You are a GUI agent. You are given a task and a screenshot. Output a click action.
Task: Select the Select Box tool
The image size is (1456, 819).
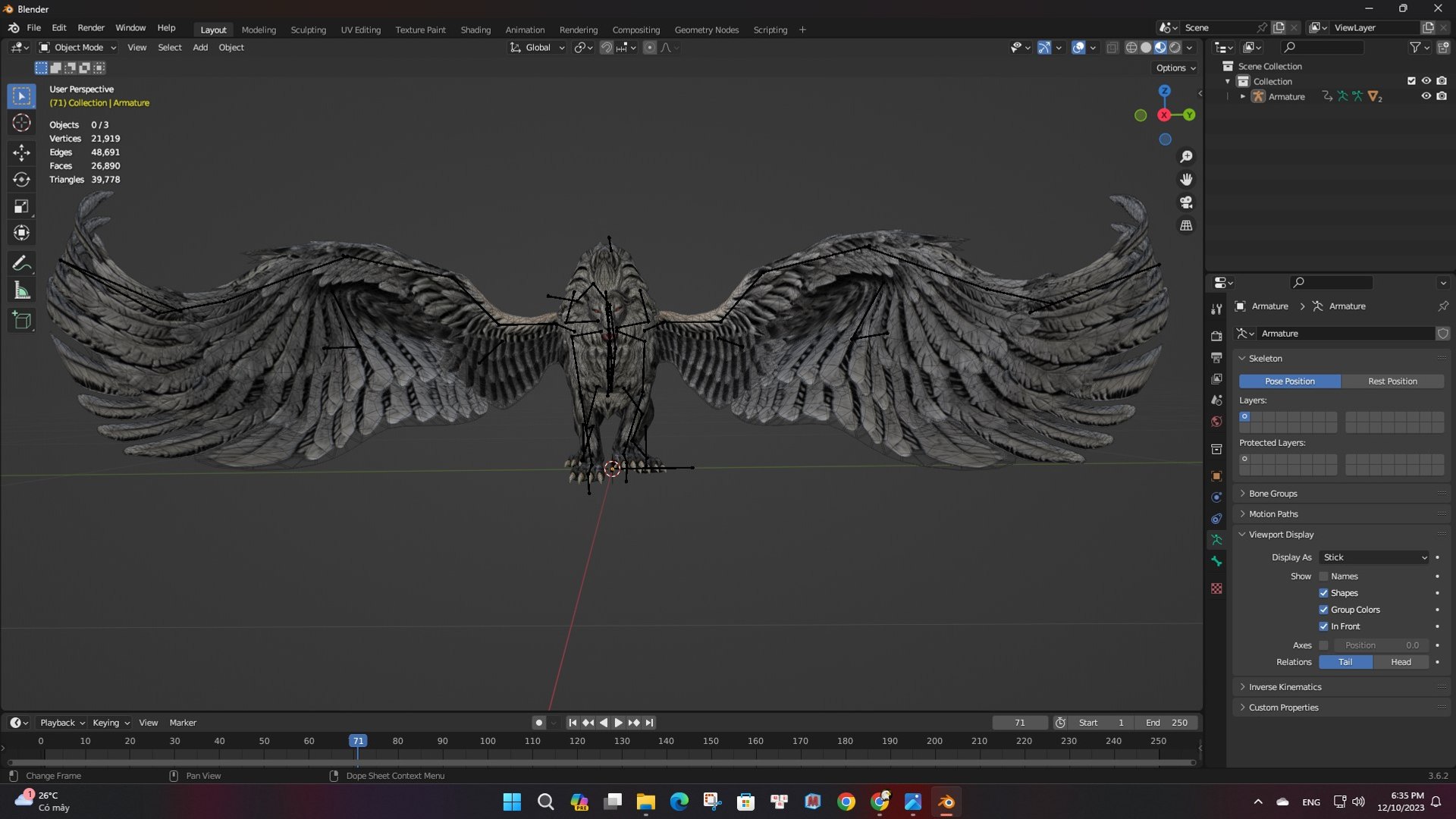[x=21, y=96]
